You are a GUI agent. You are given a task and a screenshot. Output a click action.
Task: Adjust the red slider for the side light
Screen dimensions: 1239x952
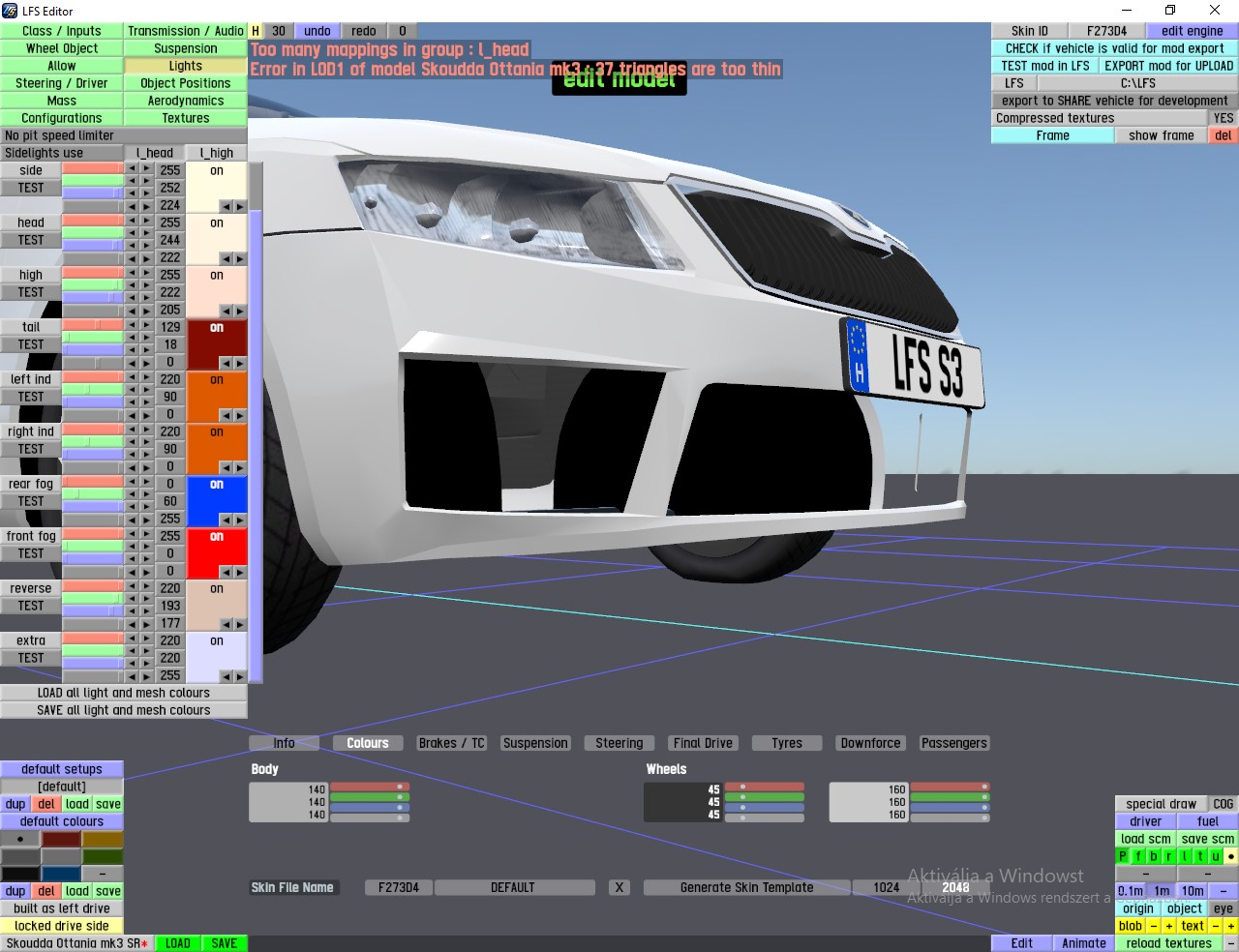[x=93, y=168]
